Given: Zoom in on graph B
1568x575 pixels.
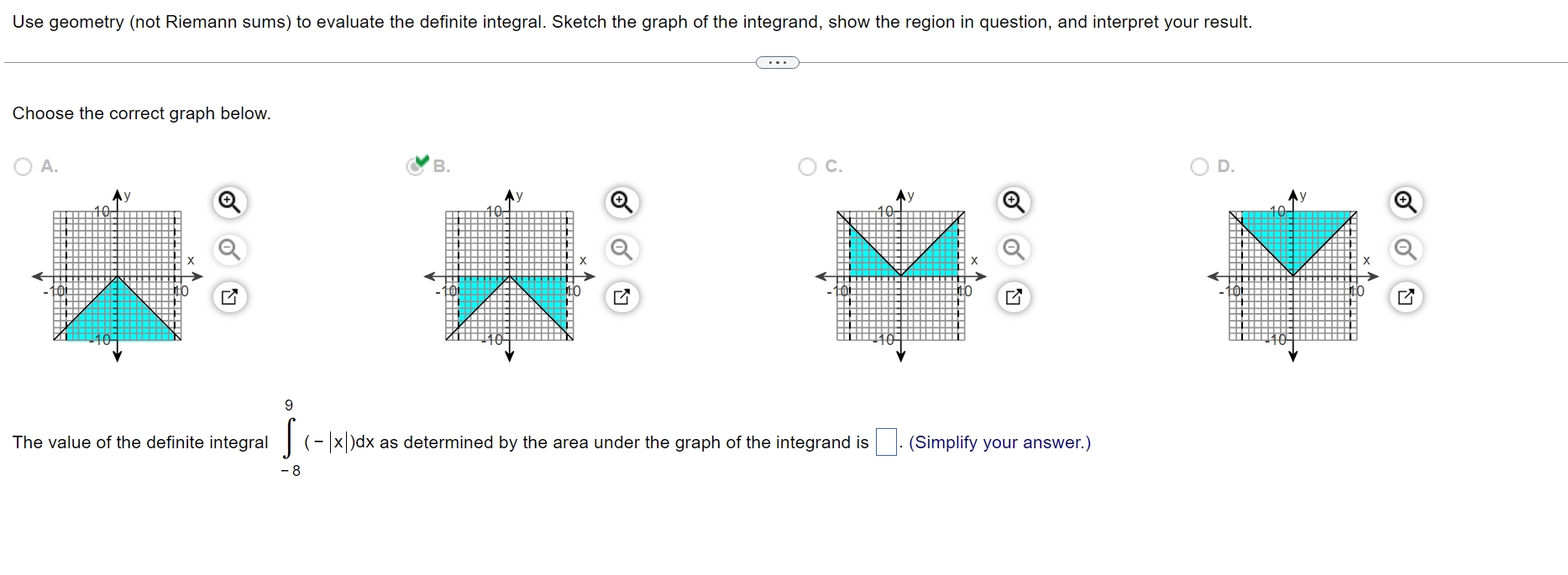Looking at the screenshot, I should 620,201.
